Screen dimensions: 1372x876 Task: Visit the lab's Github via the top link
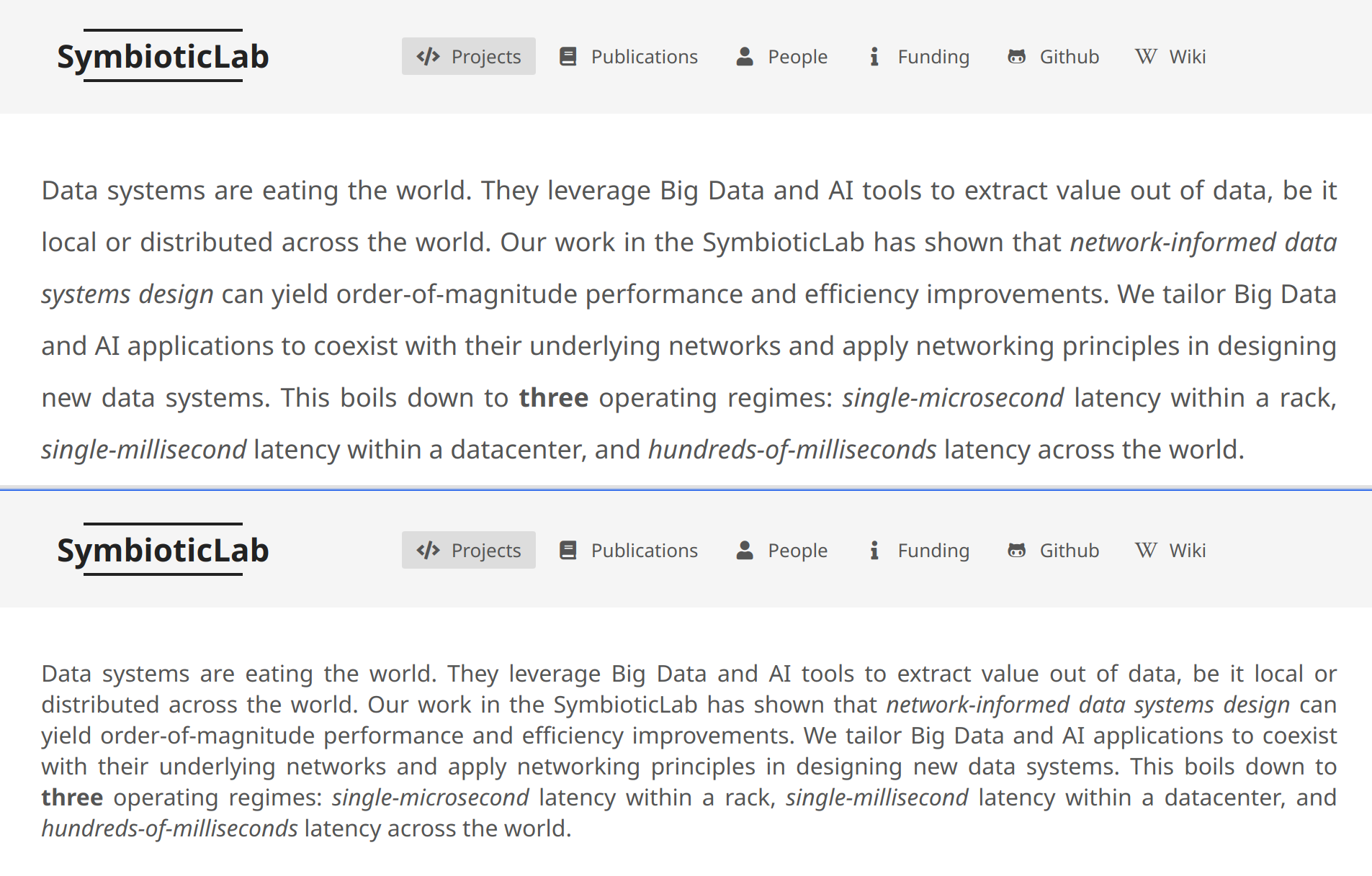(1068, 56)
